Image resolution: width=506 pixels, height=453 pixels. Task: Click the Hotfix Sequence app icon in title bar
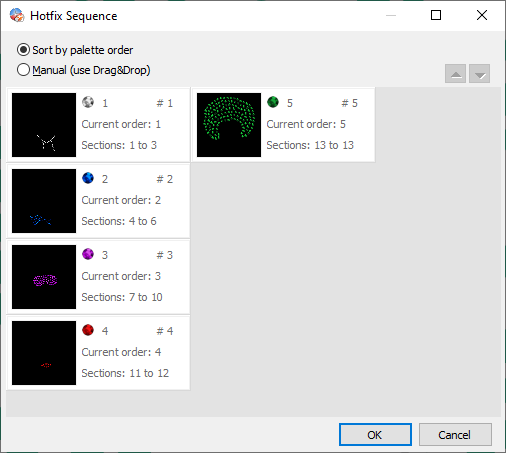[x=17, y=15]
